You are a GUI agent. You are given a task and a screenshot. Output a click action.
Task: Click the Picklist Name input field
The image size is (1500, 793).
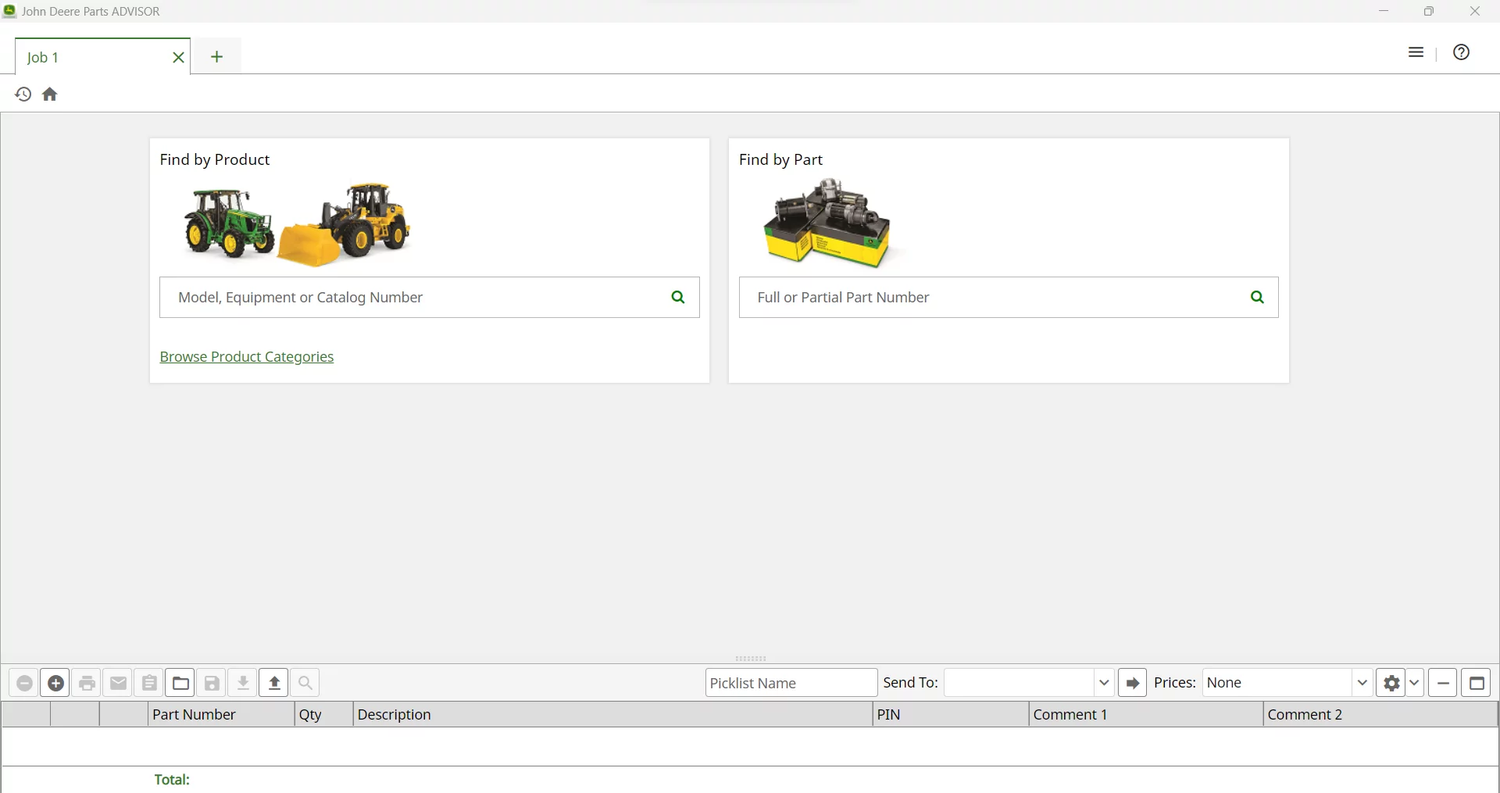click(x=791, y=683)
